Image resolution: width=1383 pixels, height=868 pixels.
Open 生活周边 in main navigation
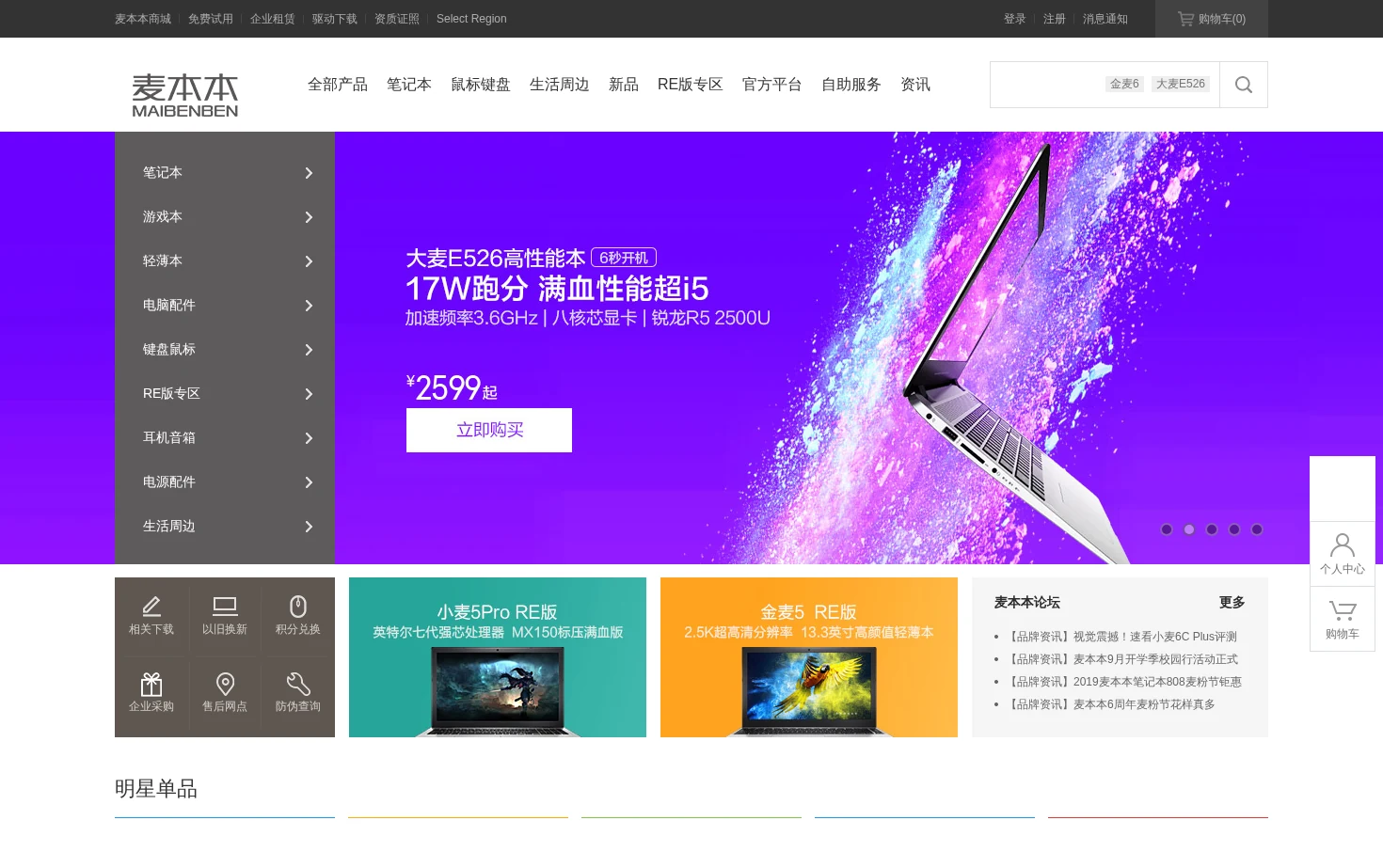[x=560, y=85]
